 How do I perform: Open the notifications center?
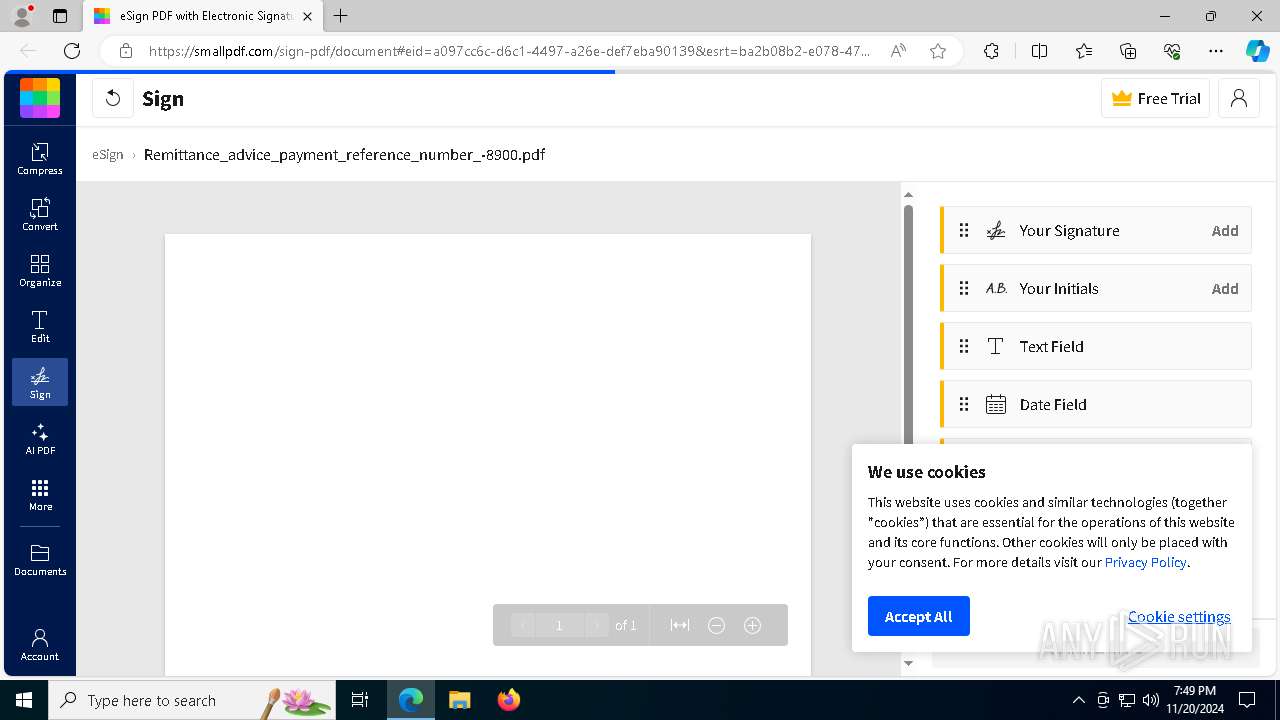(1247, 700)
